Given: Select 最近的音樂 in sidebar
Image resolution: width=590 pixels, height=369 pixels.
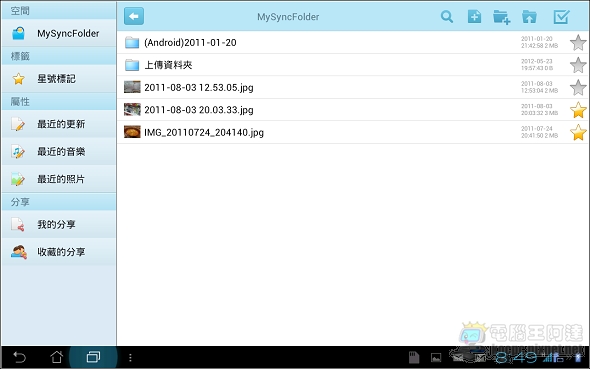Looking at the screenshot, I should click(59, 152).
